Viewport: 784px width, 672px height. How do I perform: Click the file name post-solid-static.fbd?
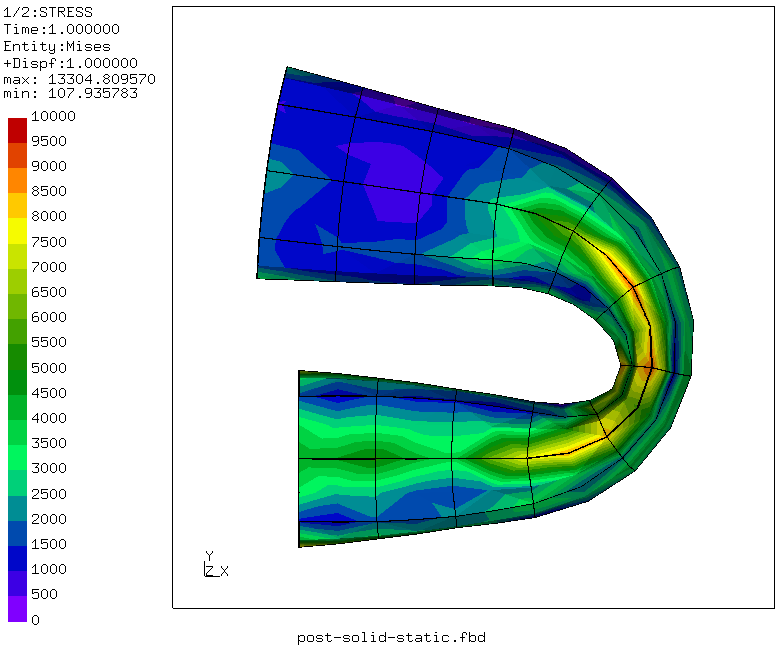click(391, 638)
